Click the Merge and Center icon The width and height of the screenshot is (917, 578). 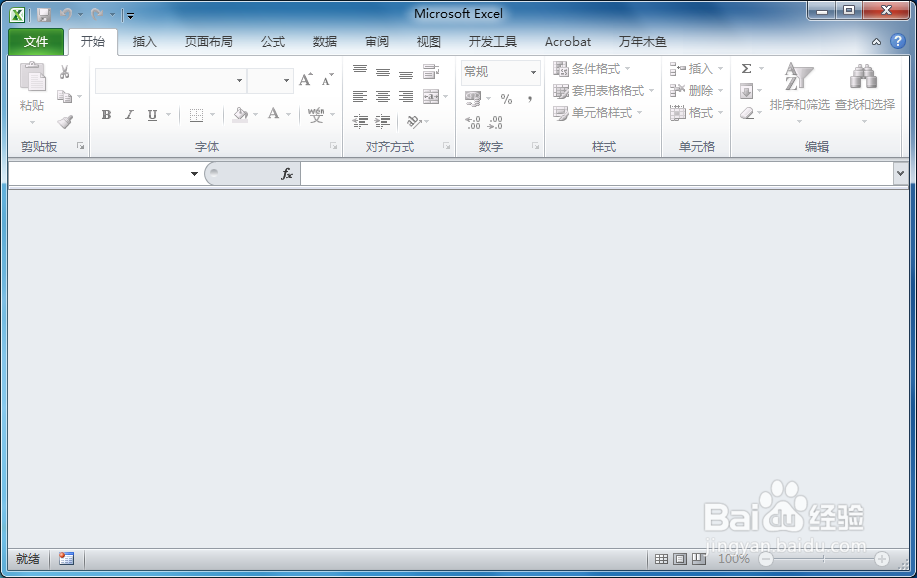pyautogui.click(x=431, y=97)
